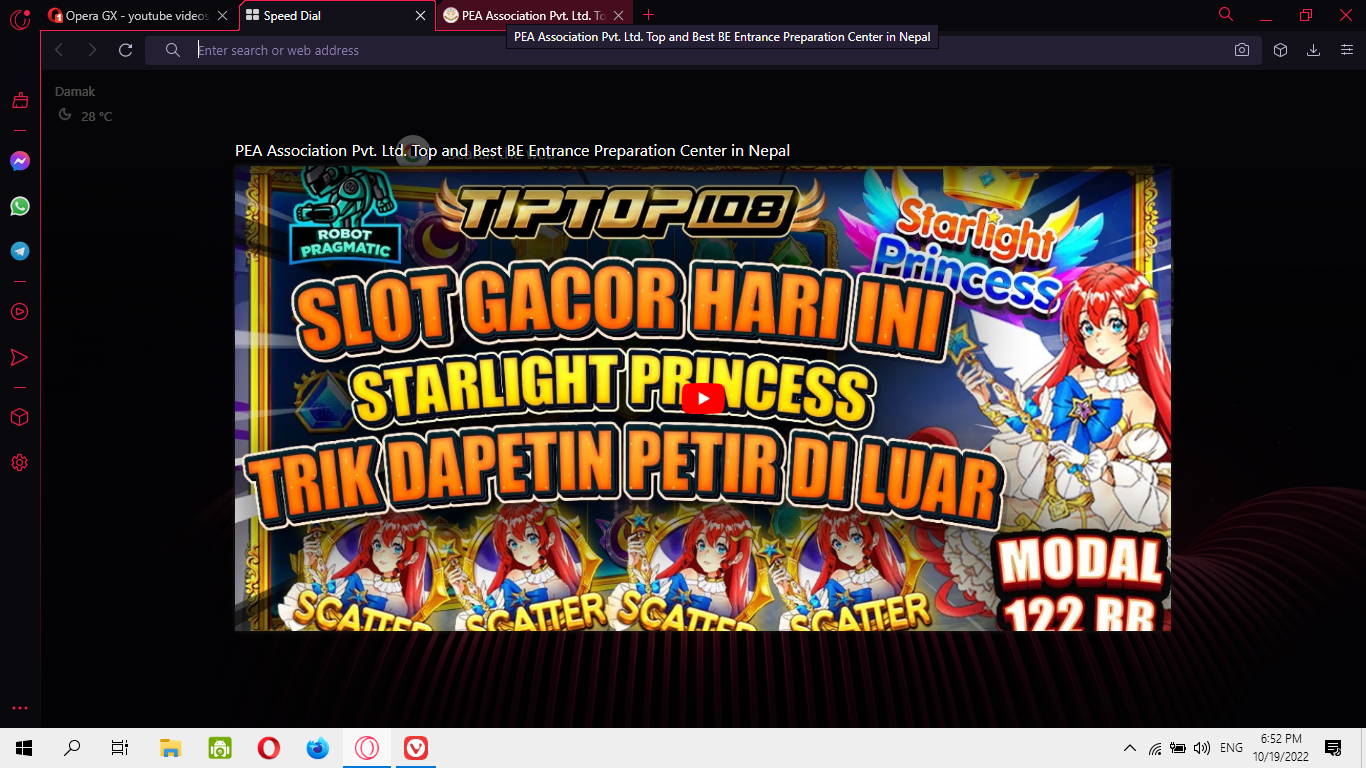
Task: Open Facebook Messenger in the sidebar
Action: (20, 161)
